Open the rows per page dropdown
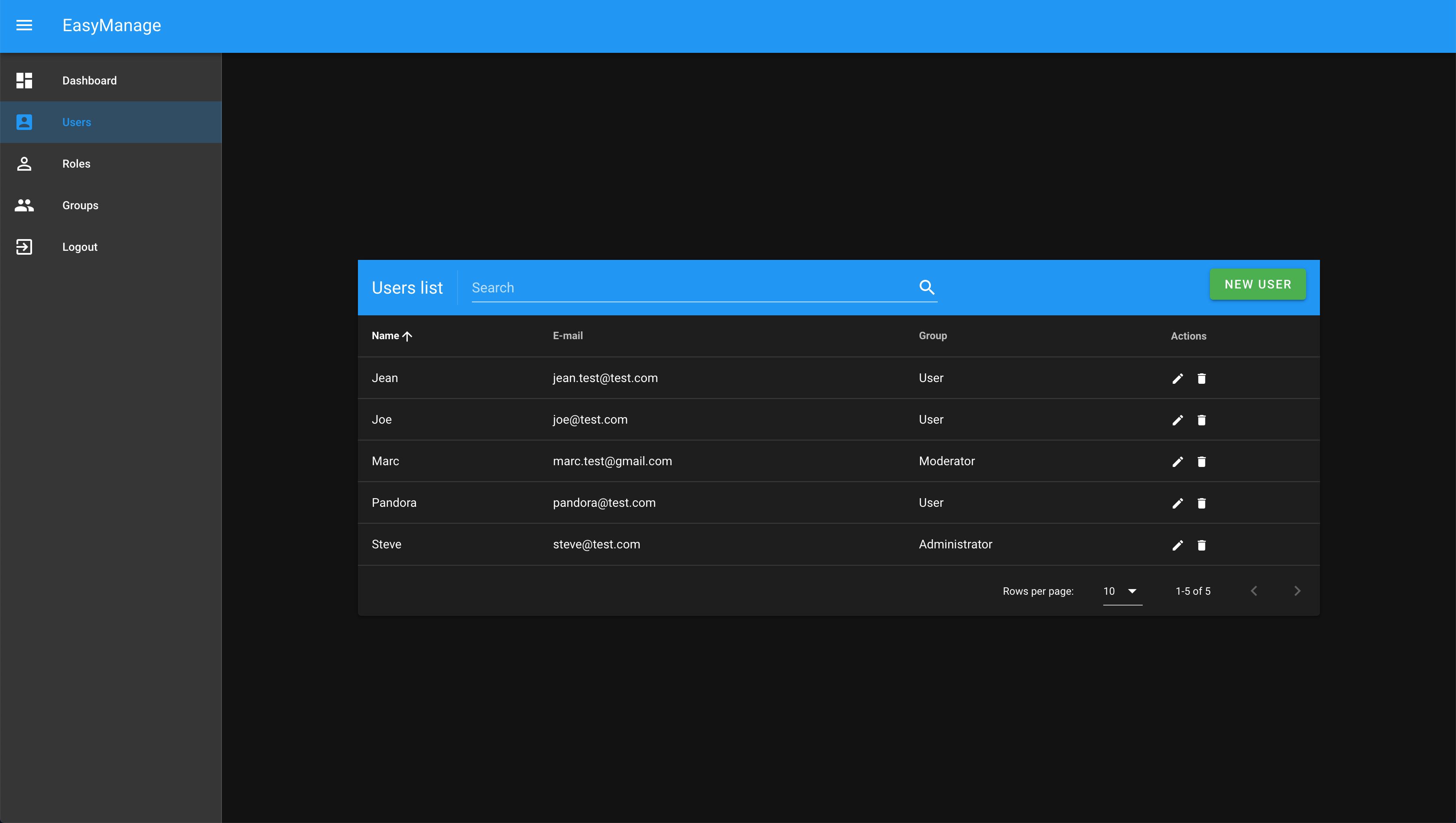The image size is (1456, 823). [1122, 591]
